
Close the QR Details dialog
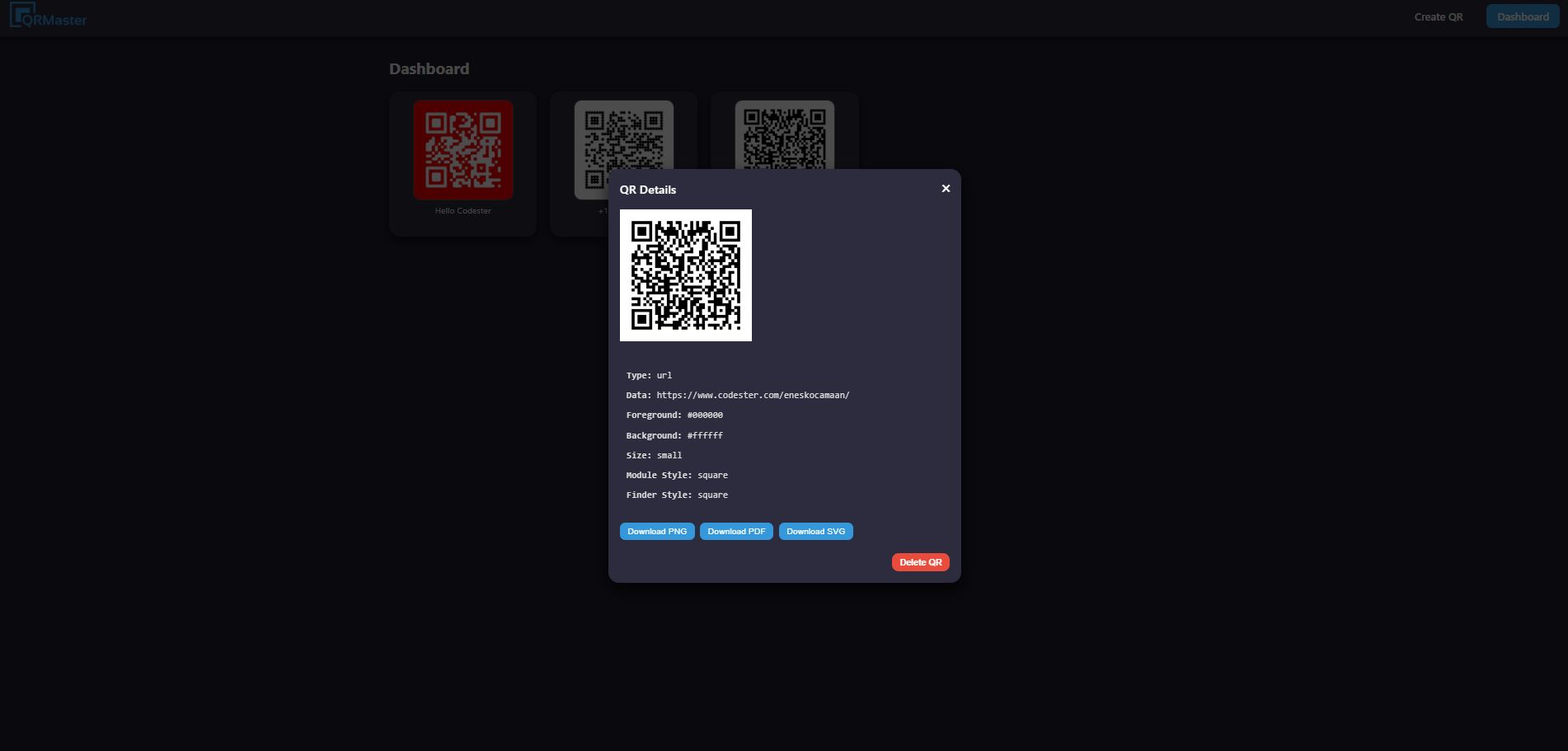pyautogui.click(x=946, y=189)
